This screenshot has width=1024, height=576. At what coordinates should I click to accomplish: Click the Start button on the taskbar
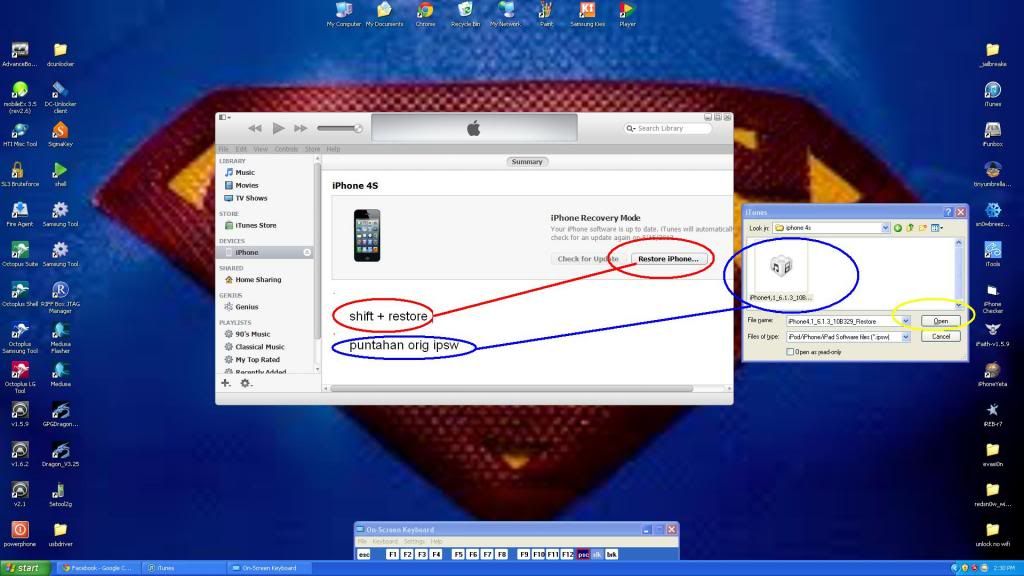point(26,568)
